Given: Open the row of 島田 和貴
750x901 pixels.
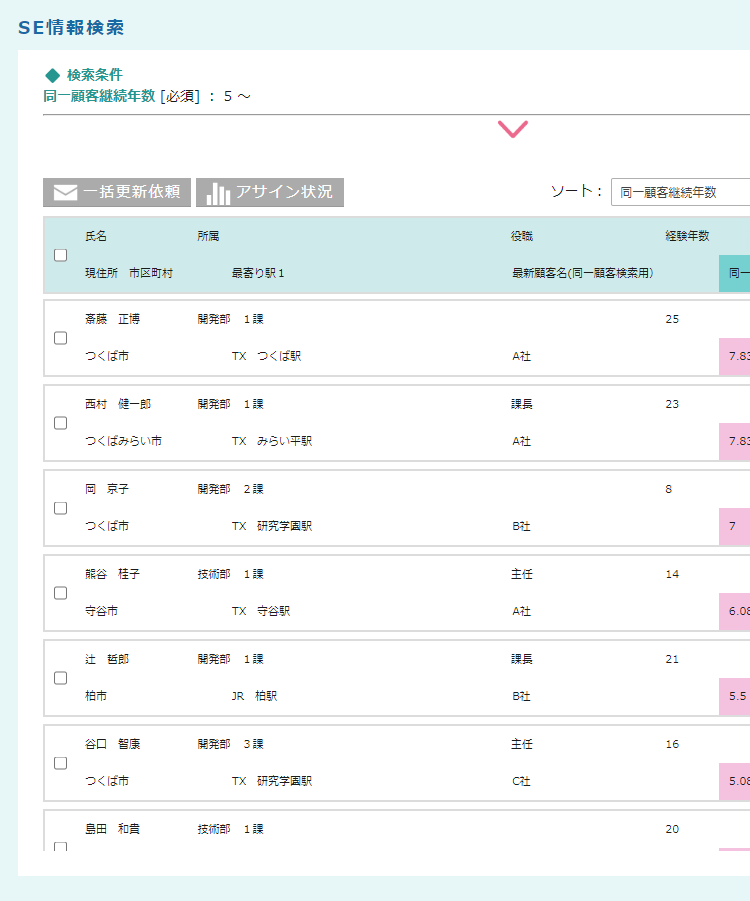Looking at the screenshot, I should (110, 829).
